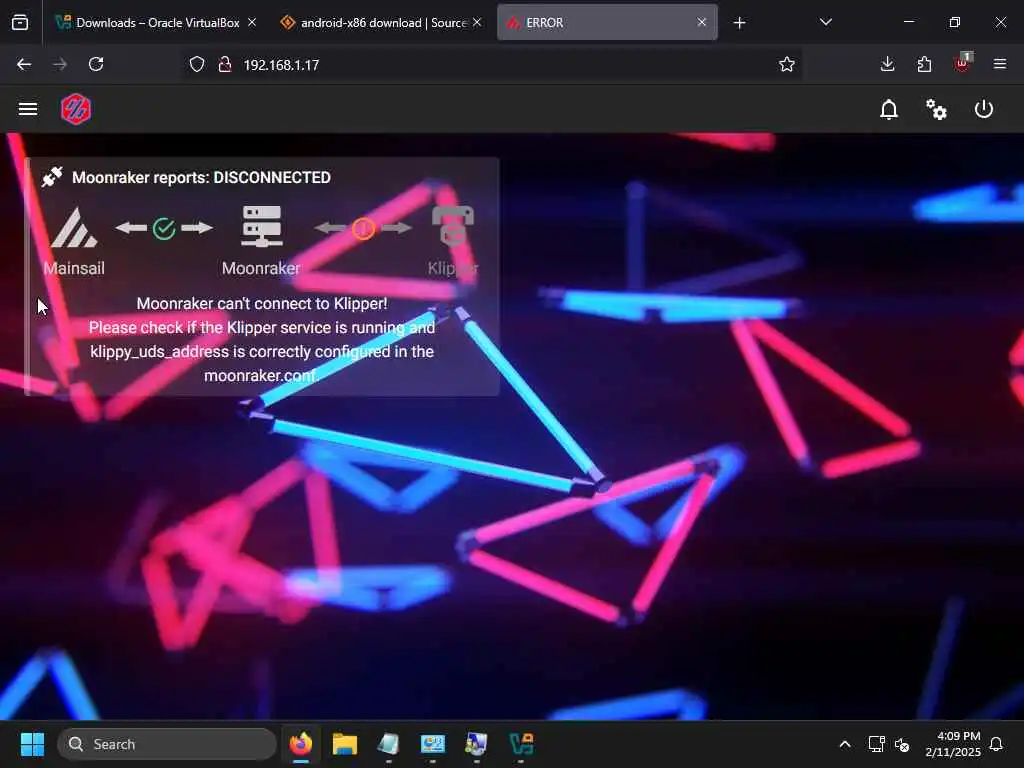Image resolution: width=1024 pixels, height=768 pixels.
Task: Click the orange warning connection status icon
Action: tap(364, 228)
